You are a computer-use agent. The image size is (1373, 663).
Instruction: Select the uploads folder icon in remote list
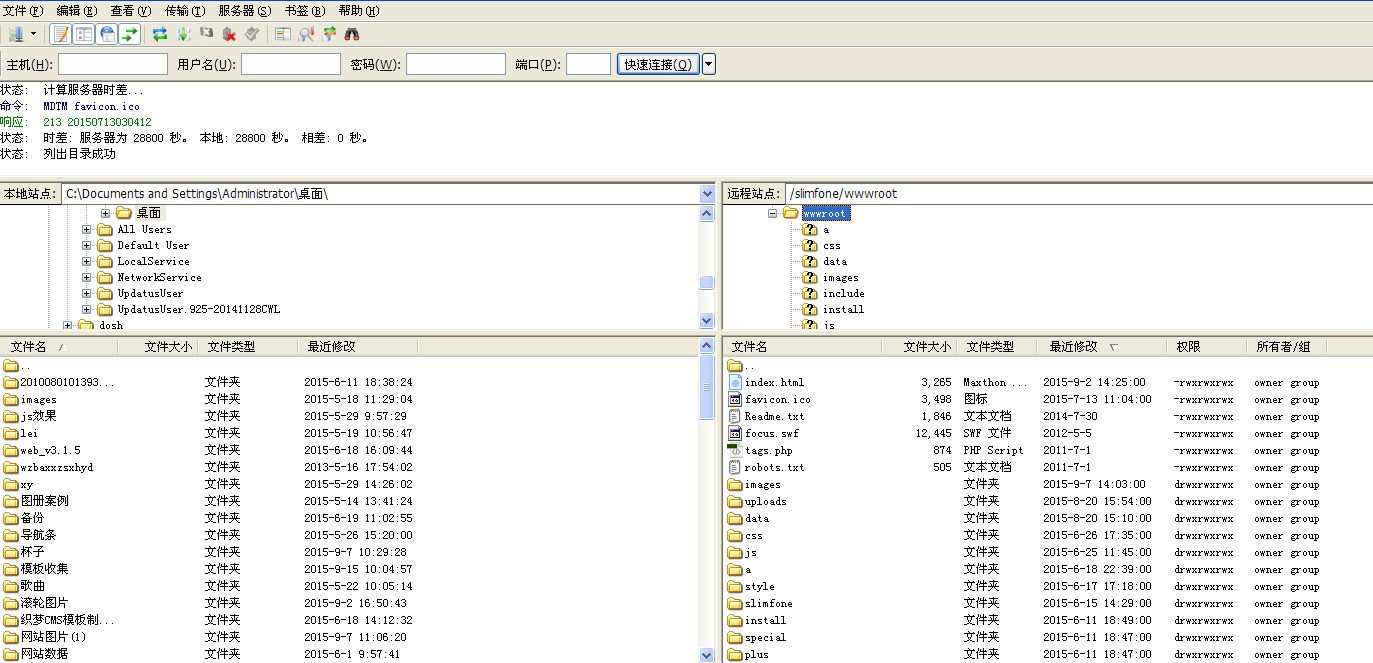click(x=735, y=501)
